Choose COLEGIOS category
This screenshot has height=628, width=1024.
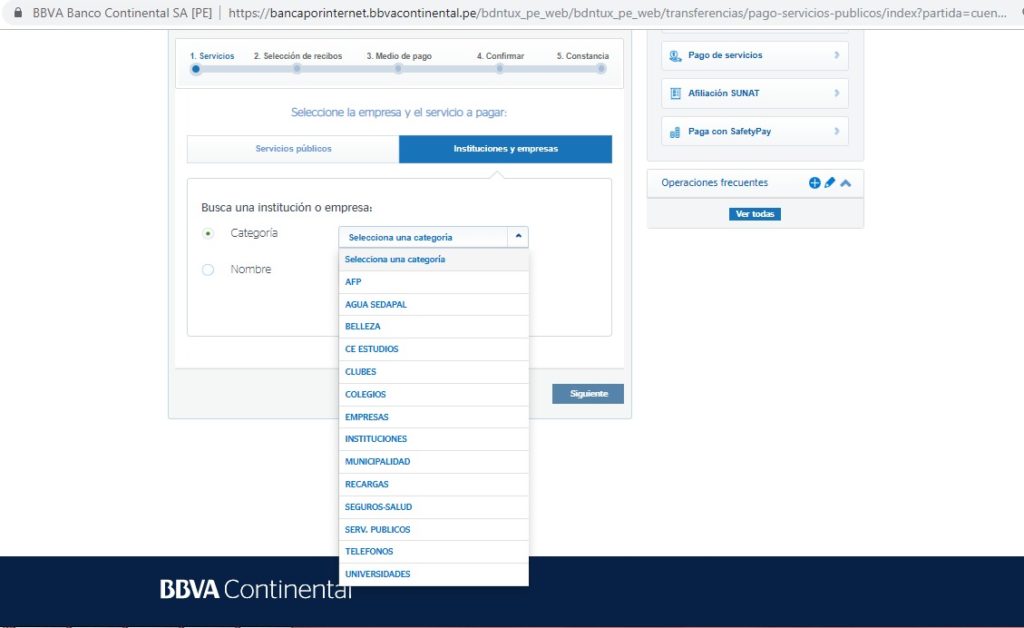point(434,395)
